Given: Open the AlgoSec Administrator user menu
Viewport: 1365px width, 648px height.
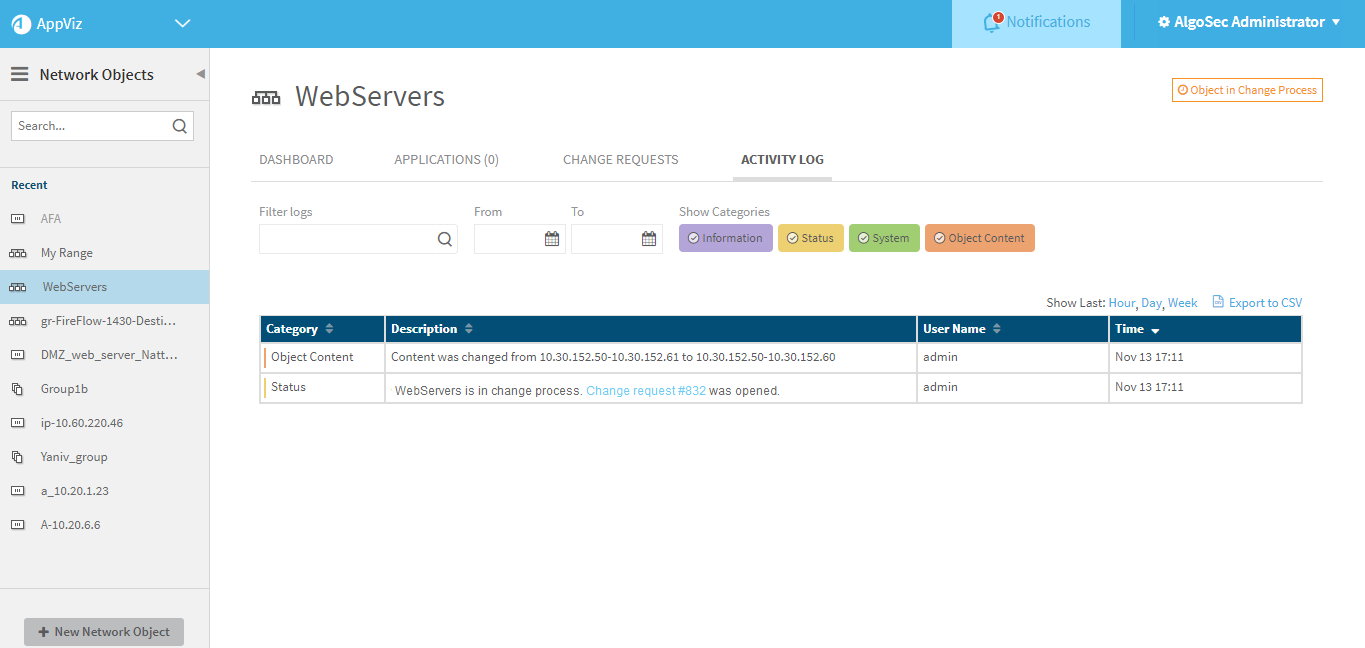Looking at the screenshot, I should (1249, 22).
